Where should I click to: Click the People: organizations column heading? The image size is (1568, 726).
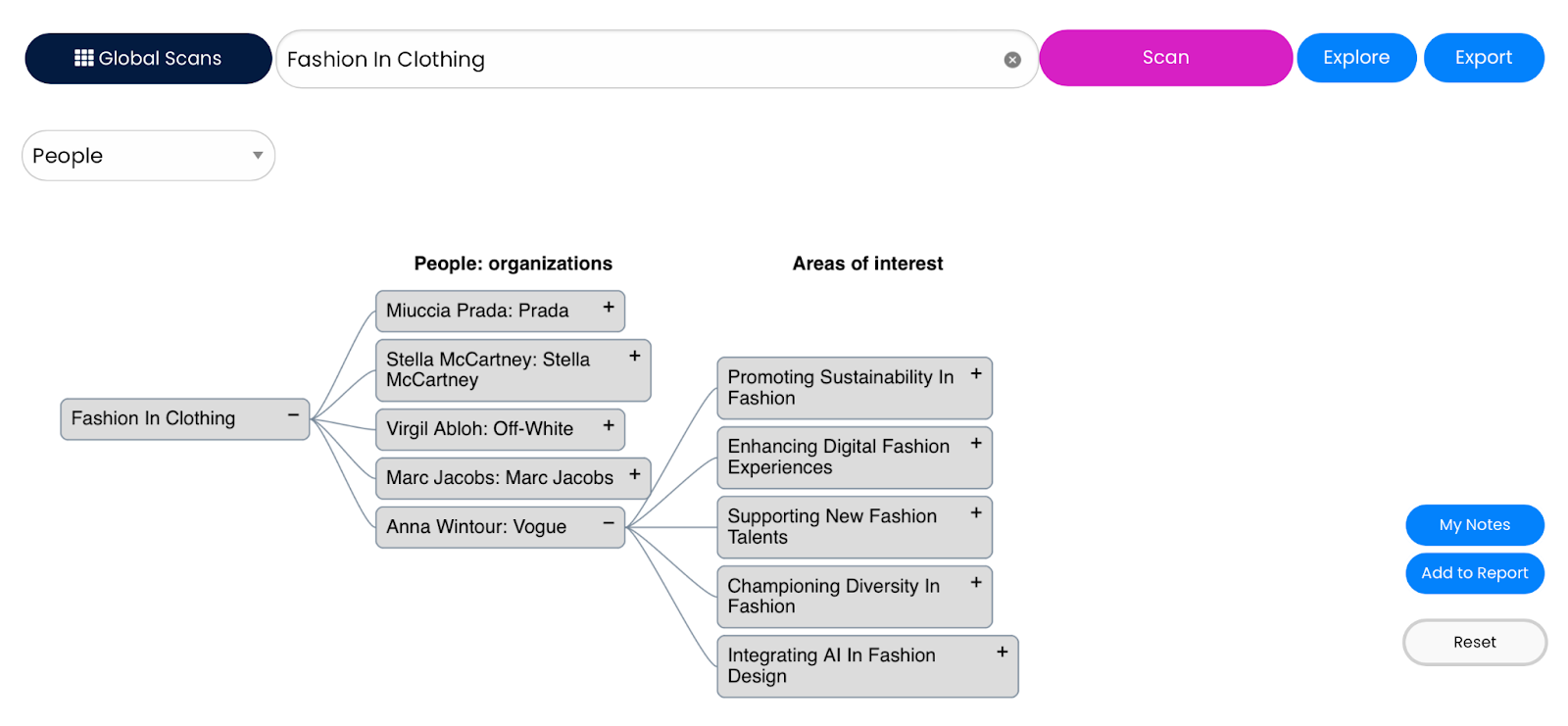coord(514,264)
